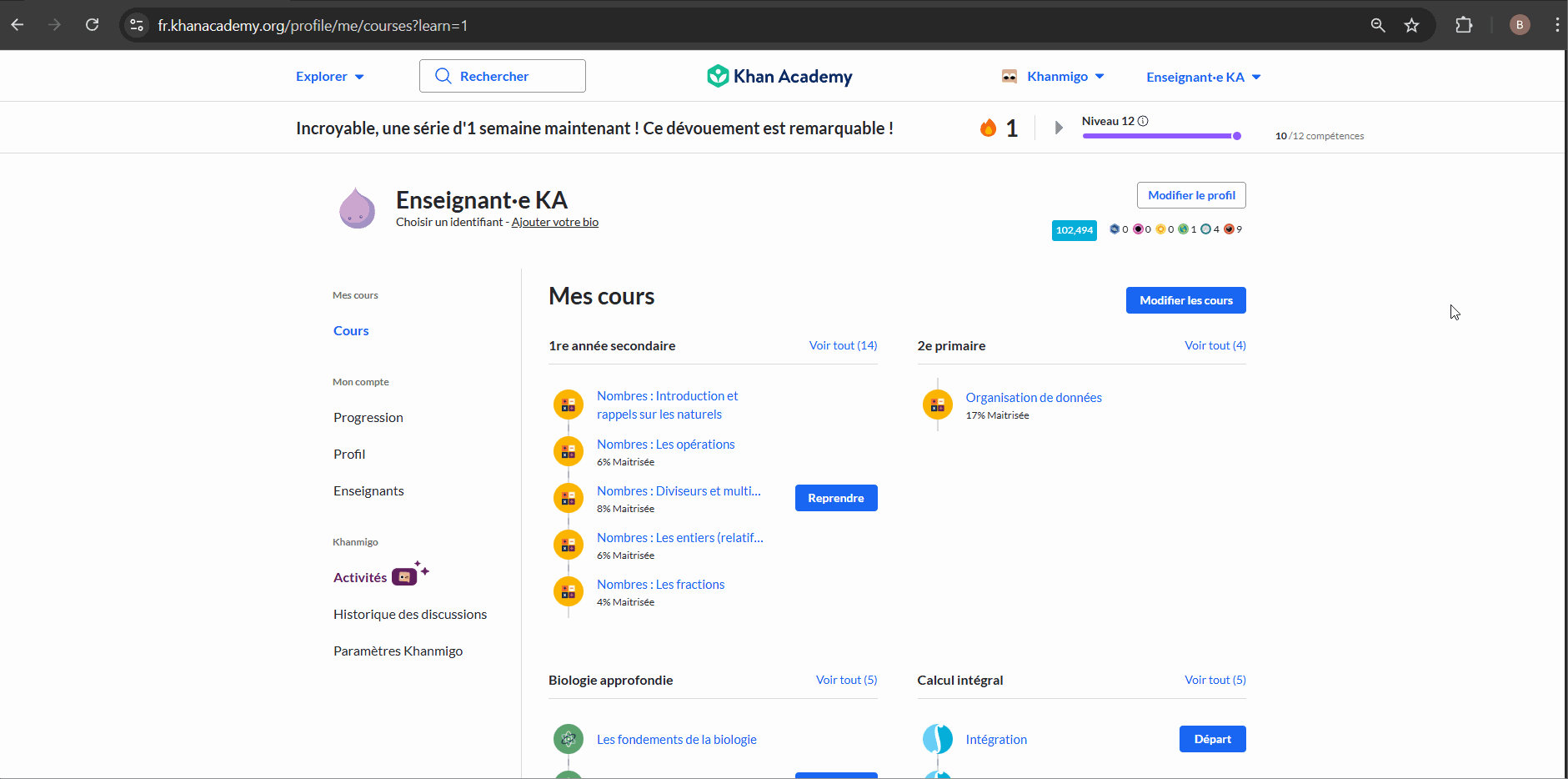This screenshot has width=1568, height=779.
Task: Open the Chrome three-dot menu
Action: tap(1556, 25)
